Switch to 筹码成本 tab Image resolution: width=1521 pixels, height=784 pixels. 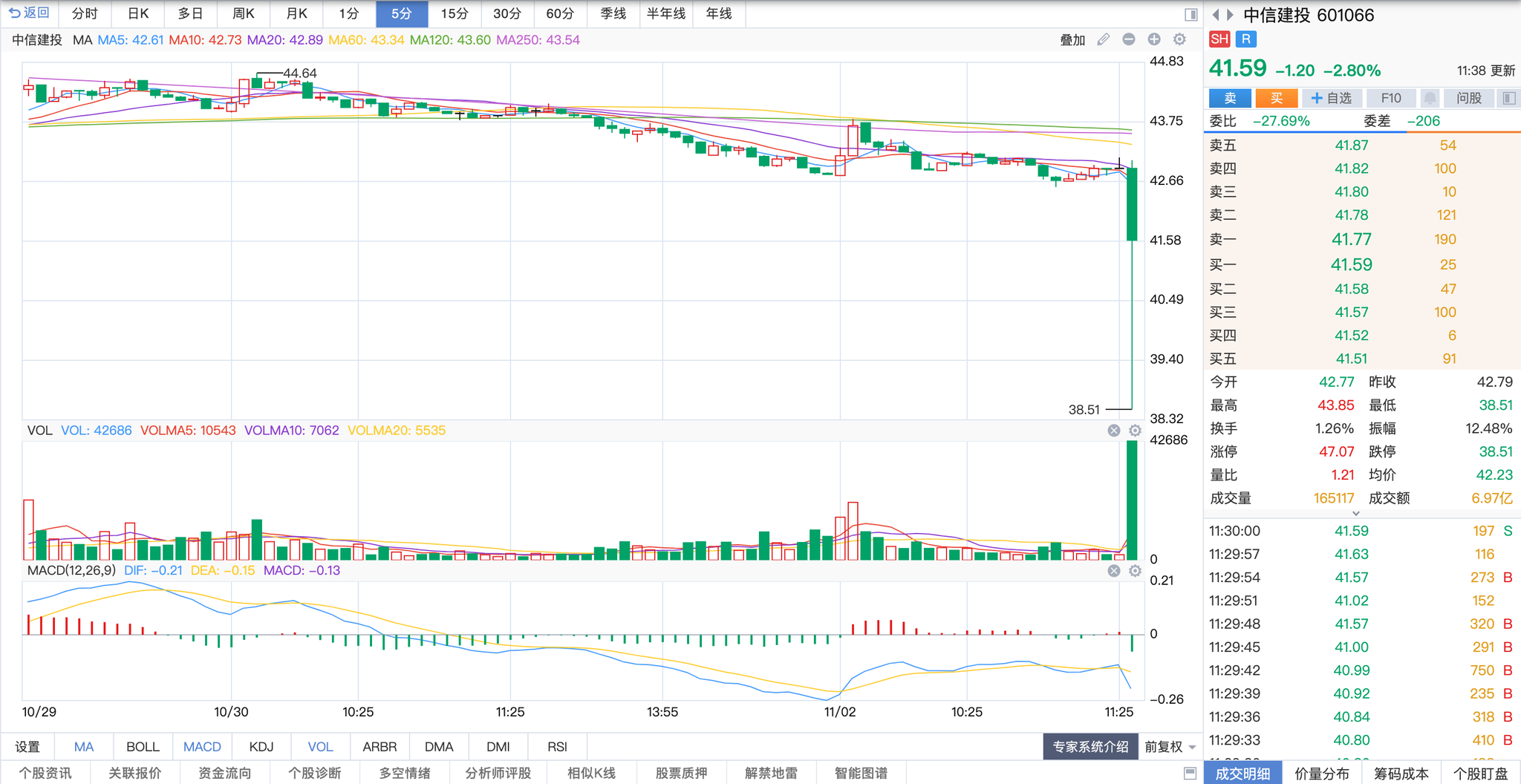tap(1401, 774)
